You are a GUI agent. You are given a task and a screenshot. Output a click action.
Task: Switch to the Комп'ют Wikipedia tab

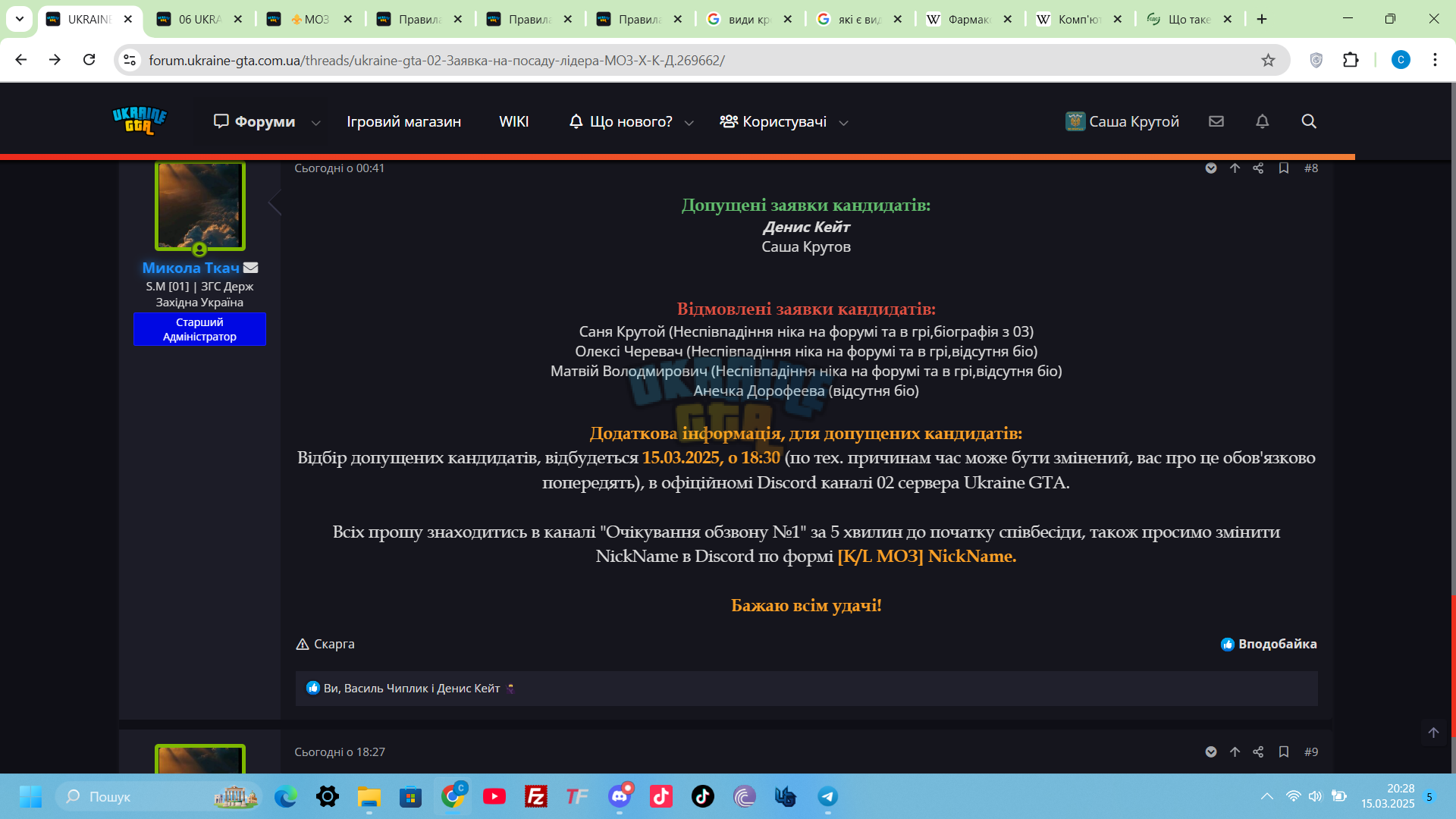click(x=1078, y=19)
